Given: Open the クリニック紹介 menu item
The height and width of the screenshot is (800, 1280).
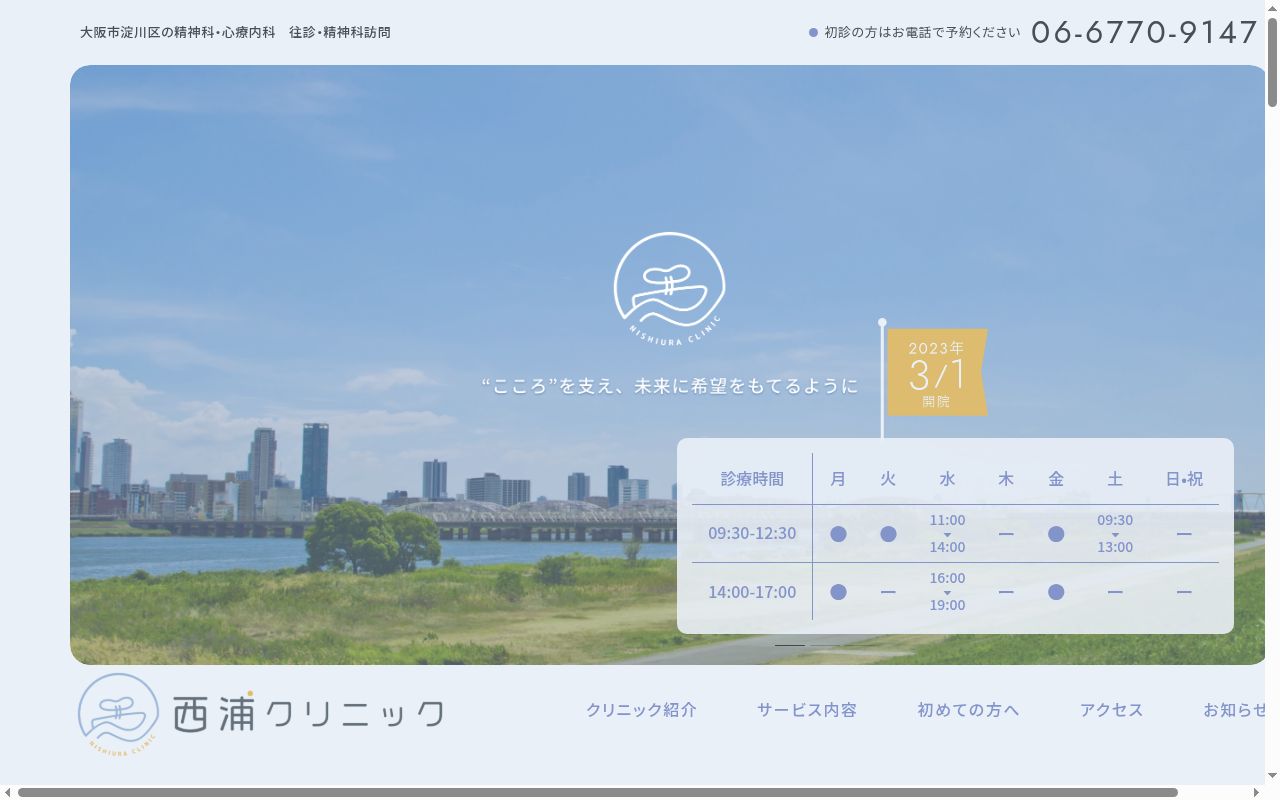Looking at the screenshot, I should [641, 710].
